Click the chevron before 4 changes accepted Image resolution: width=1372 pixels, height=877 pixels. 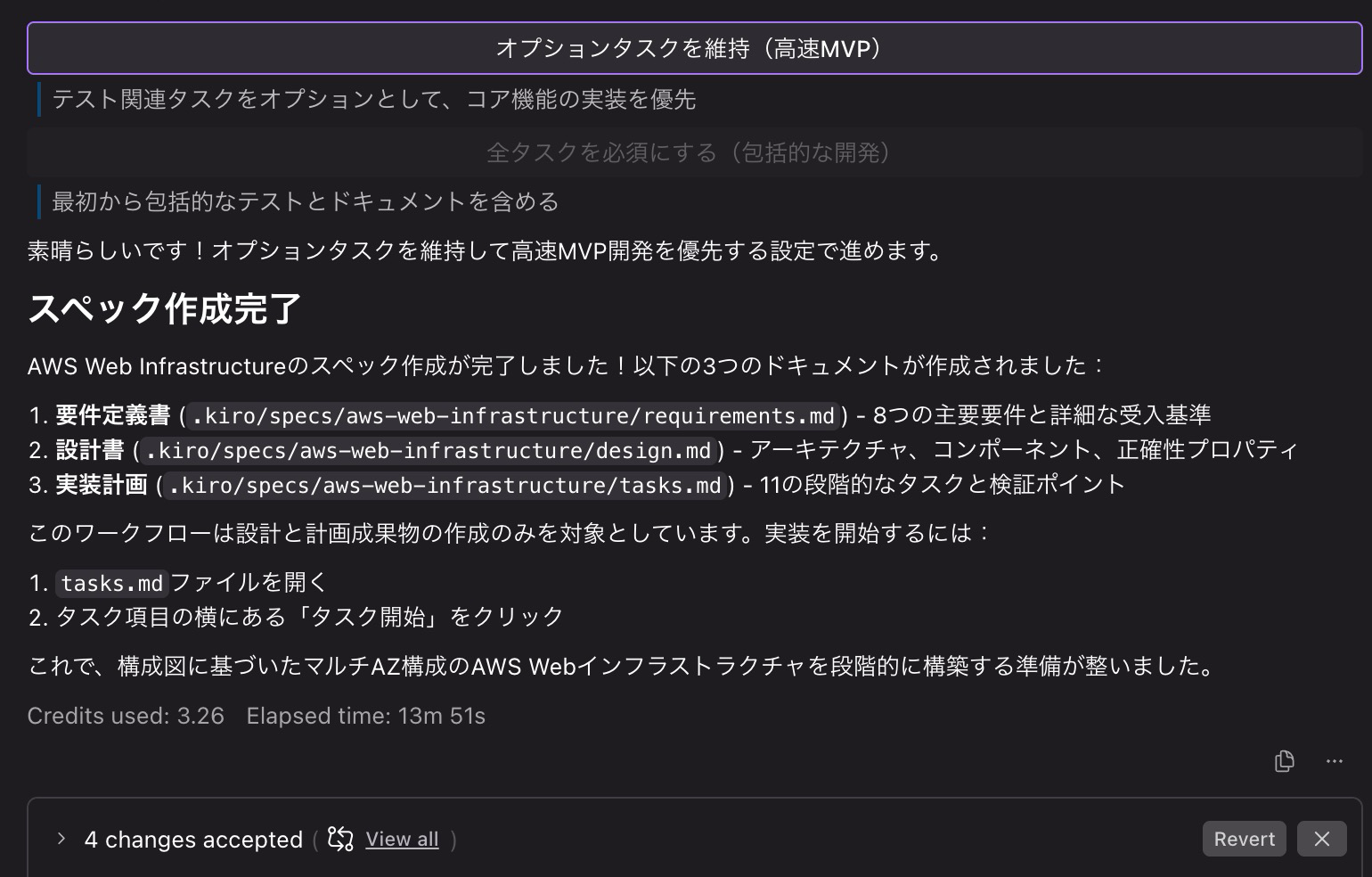(61, 839)
